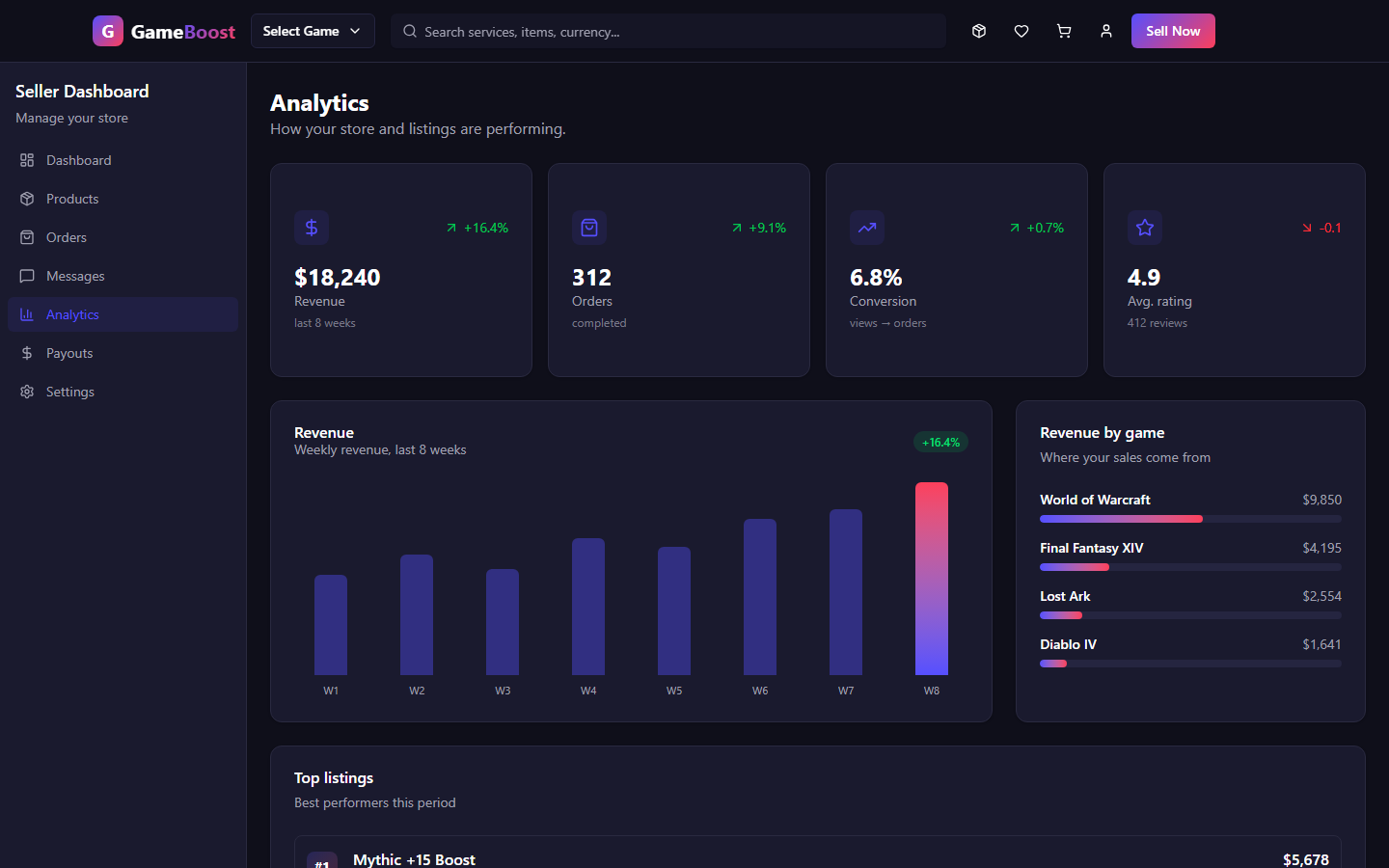The image size is (1389, 868).
Task: Open the package box icon in header
Action: click(979, 31)
